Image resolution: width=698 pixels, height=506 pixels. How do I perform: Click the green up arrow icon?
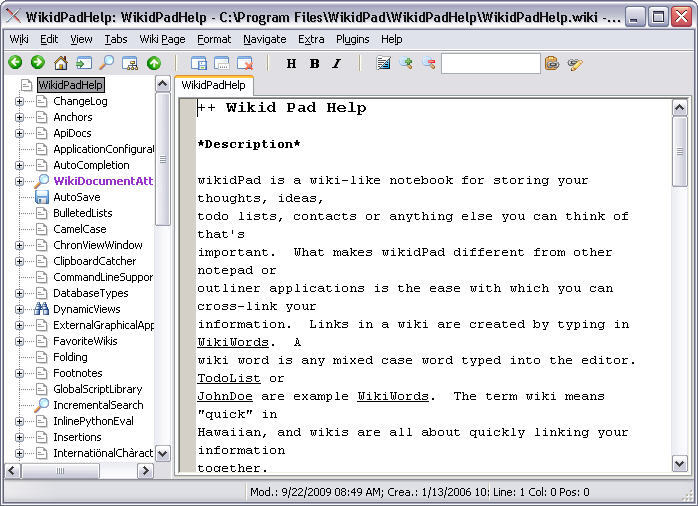pos(154,63)
